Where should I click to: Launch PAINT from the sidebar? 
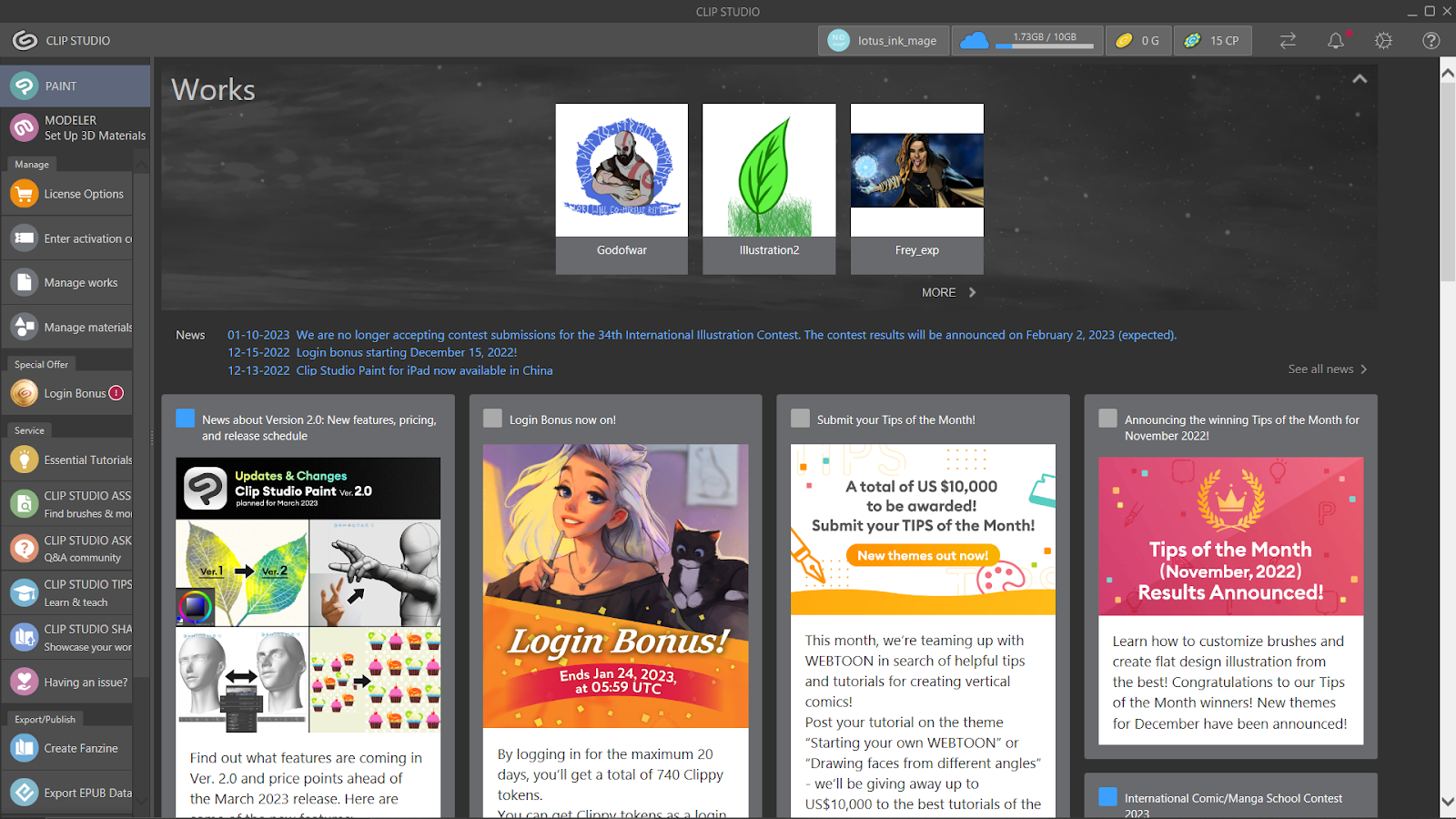75,86
